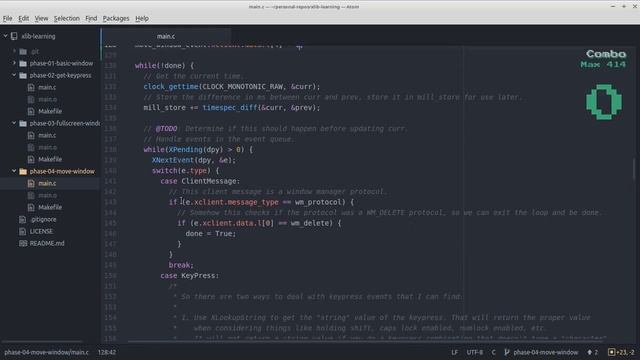This screenshot has height=360, width=640.
Task: Open main.o label in phase-04-move-window
Action: tap(47, 196)
